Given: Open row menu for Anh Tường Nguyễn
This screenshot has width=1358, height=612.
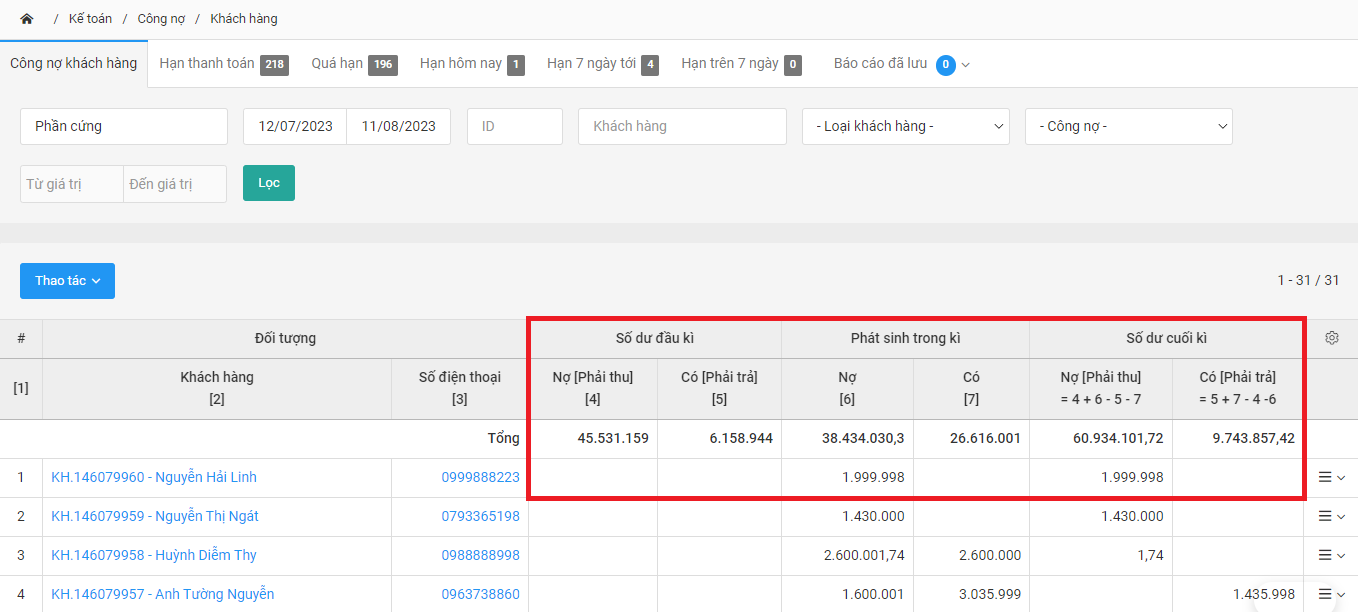Looking at the screenshot, I should coord(1331,594).
